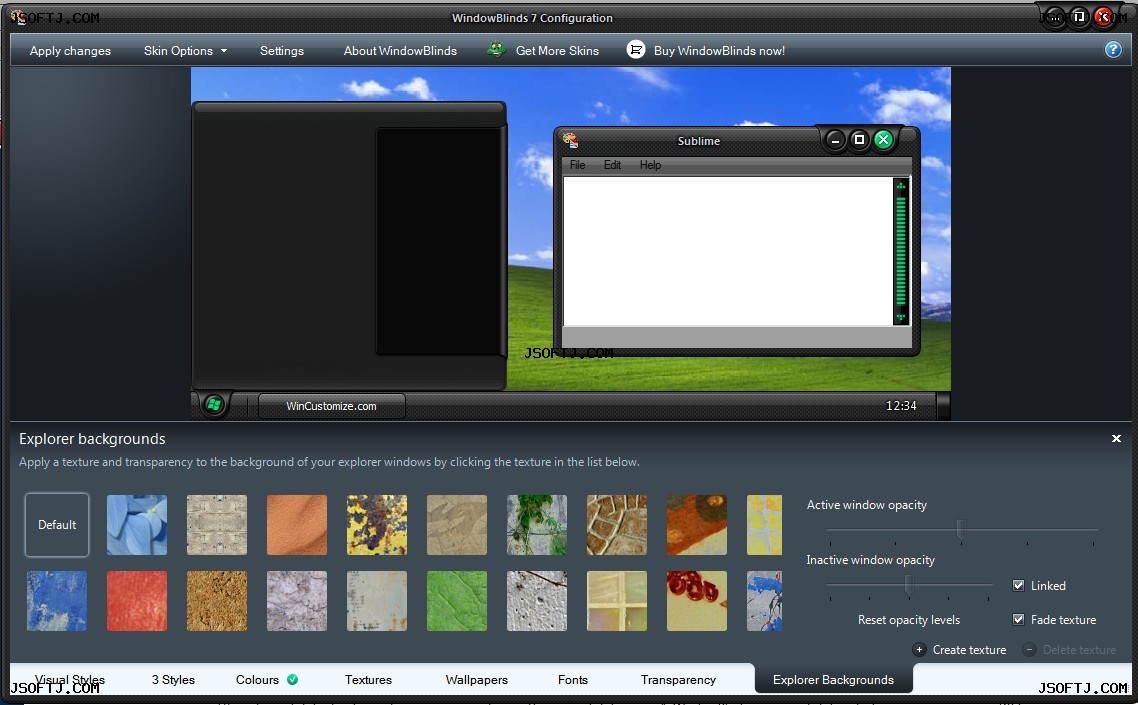
Task: Choose the orange sand texture
Action: (x=297, y=525)
